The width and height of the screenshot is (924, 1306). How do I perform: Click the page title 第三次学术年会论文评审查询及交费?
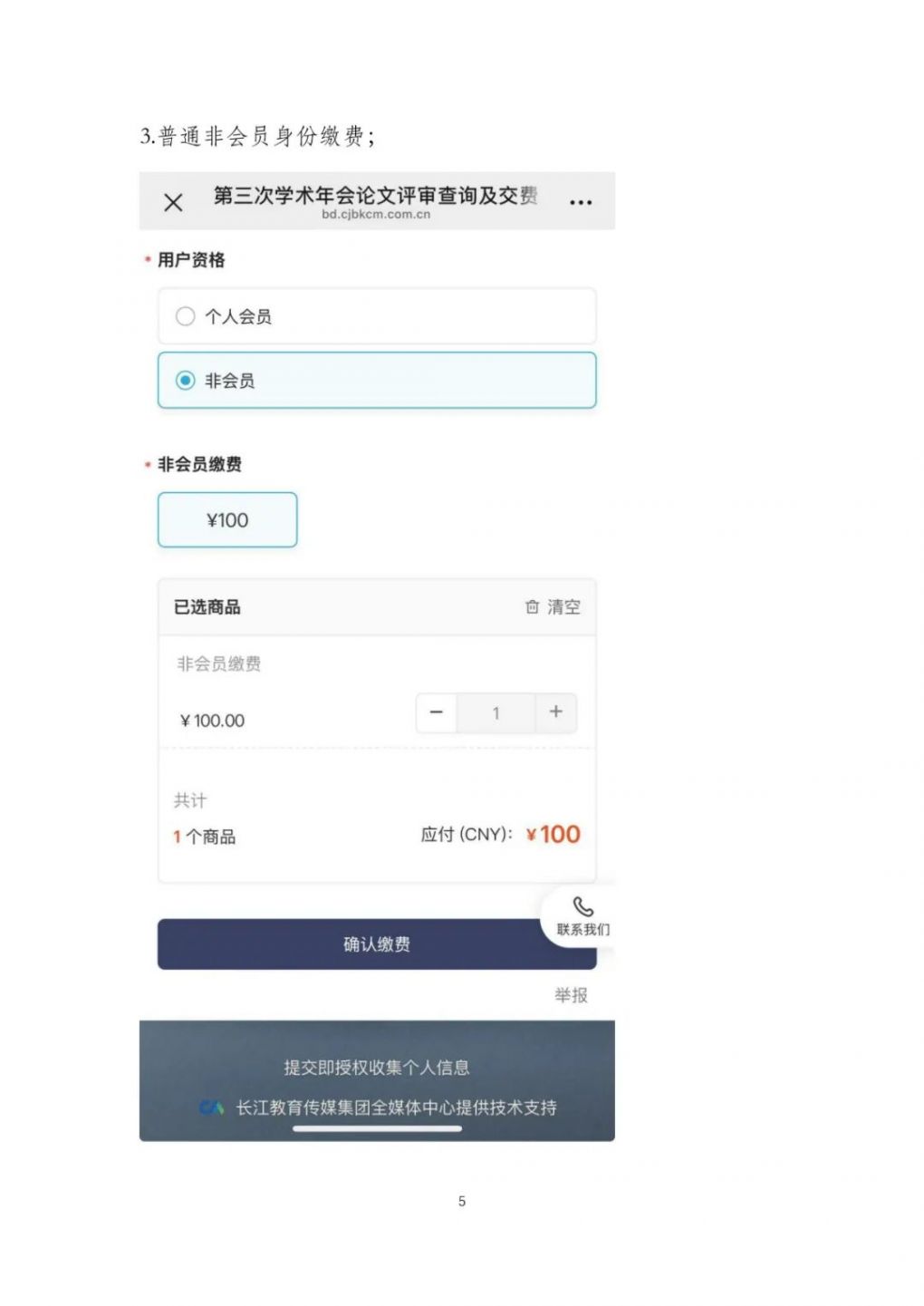(375, 195)
